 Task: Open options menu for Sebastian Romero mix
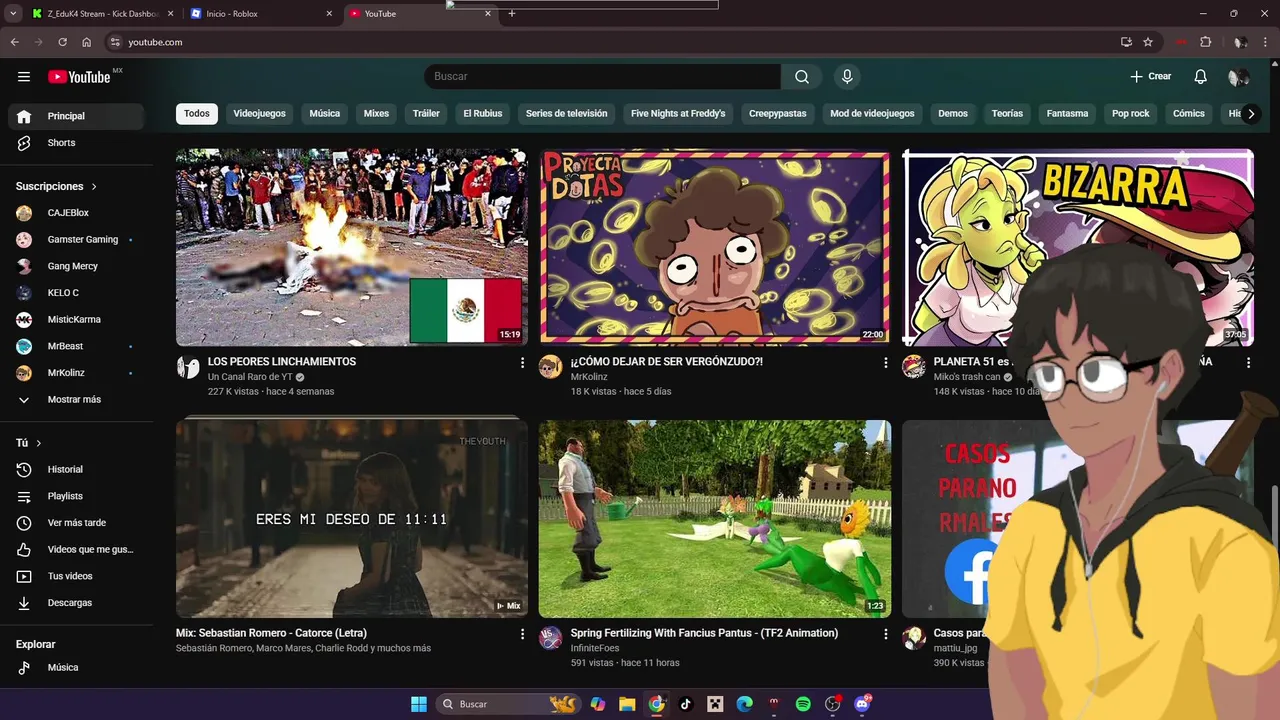click(x=522, y=634)
